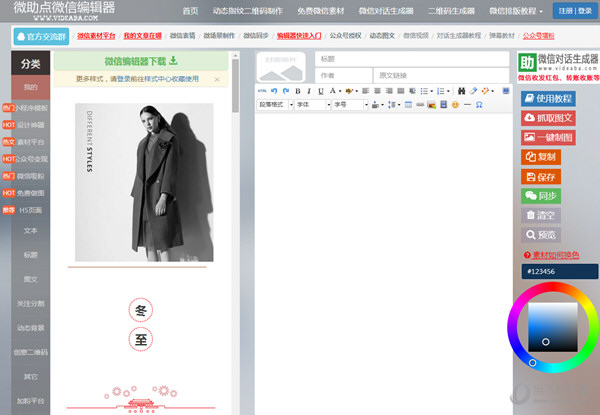Screen dimensions: 600x415
Task: Open the font size dropdown
Action: [350, 104]
